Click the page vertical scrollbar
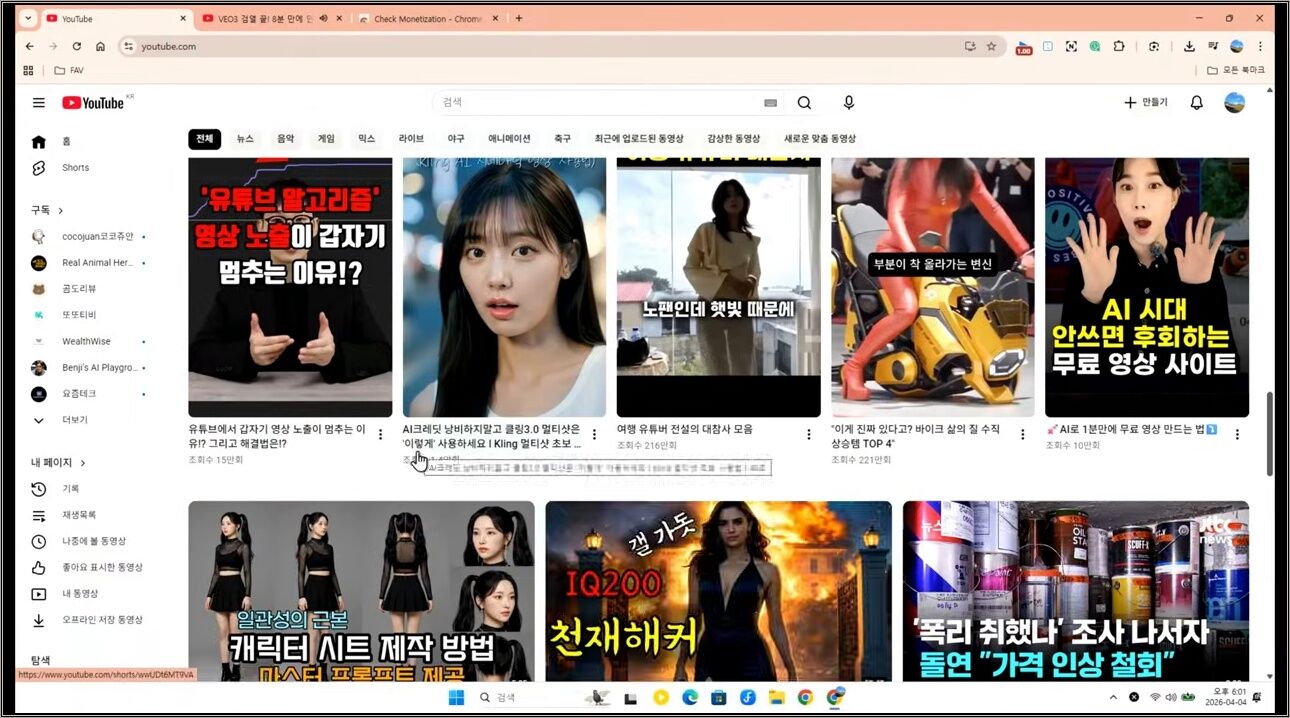 pos(1270,433)
